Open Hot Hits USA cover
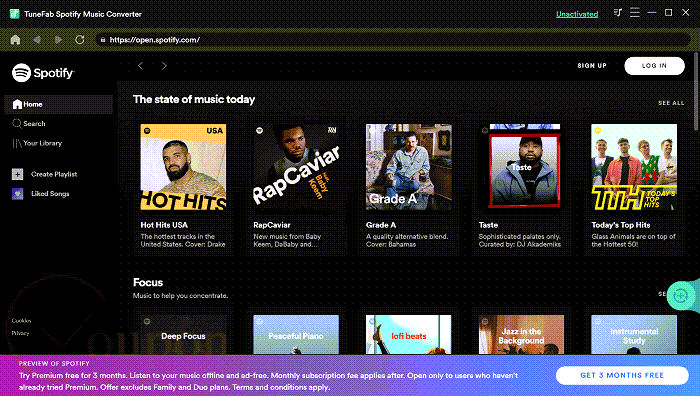Viewport: 700px width, 396px height. [x=183, y=167]
